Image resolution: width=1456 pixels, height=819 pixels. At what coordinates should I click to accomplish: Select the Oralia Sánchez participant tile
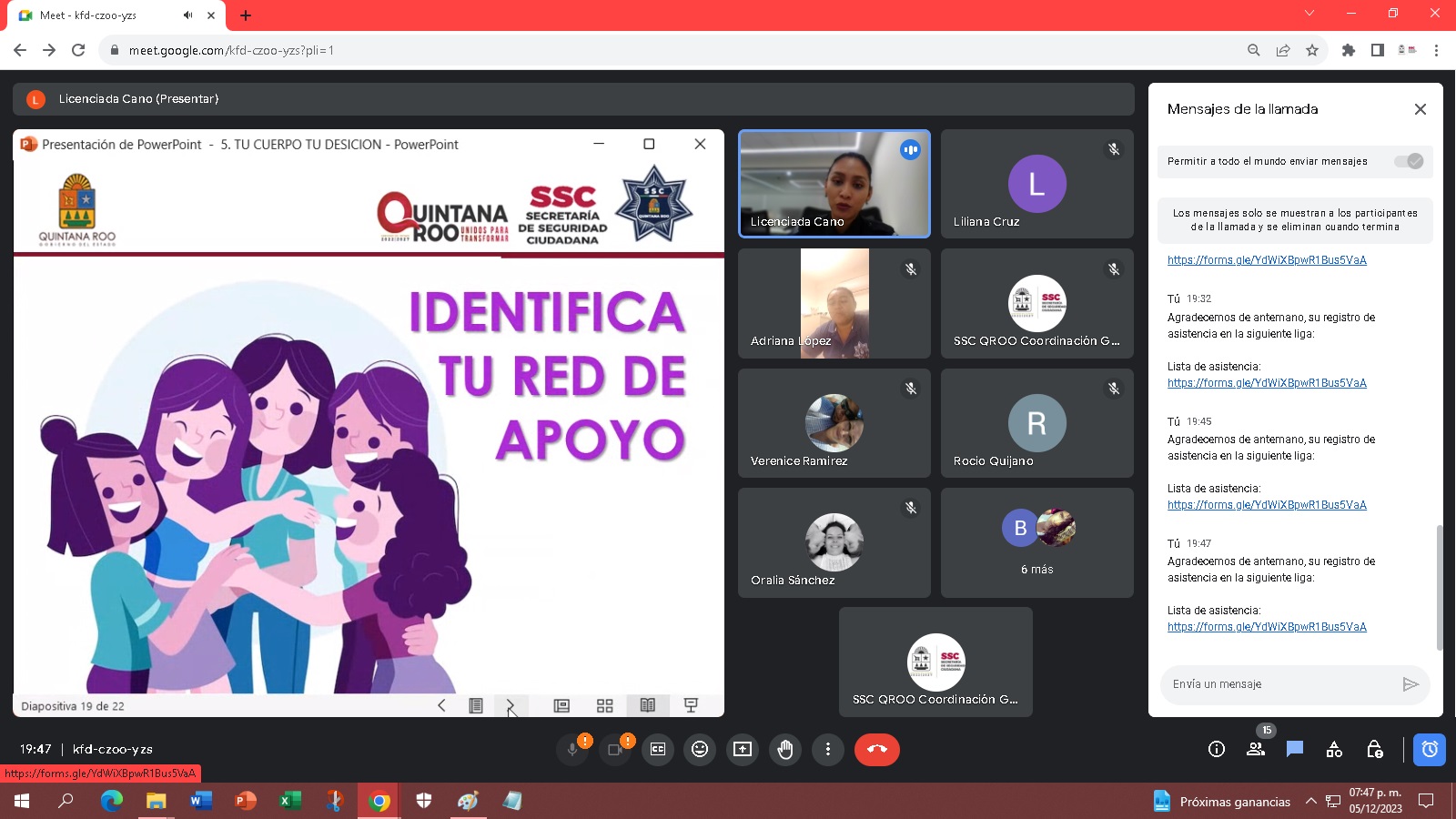click(x=834, y=542)
